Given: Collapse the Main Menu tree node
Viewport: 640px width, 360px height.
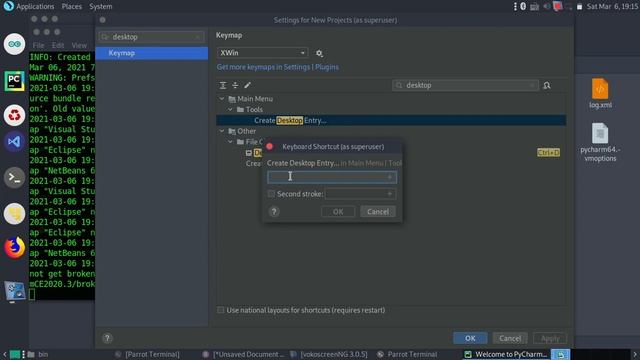Looking at the screenshot, I should click(x=222, y=99).
